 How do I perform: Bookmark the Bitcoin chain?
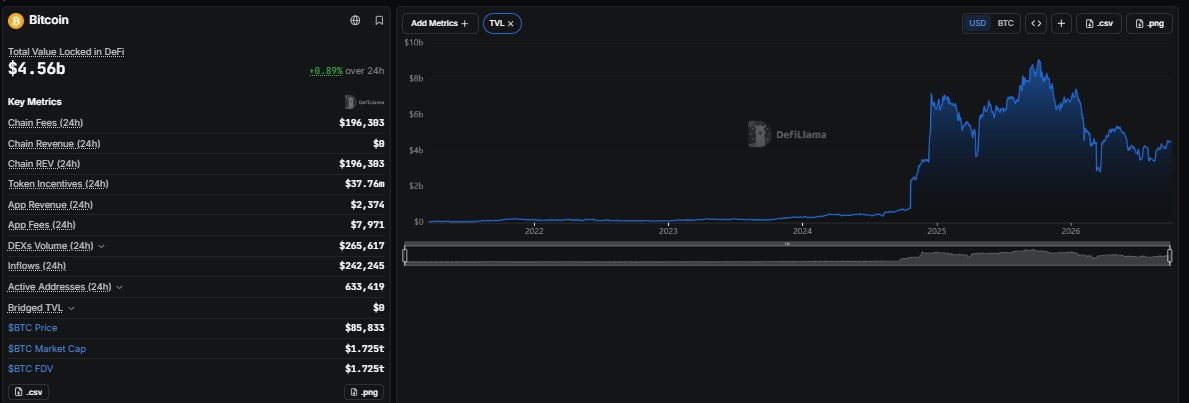point(379,20)
